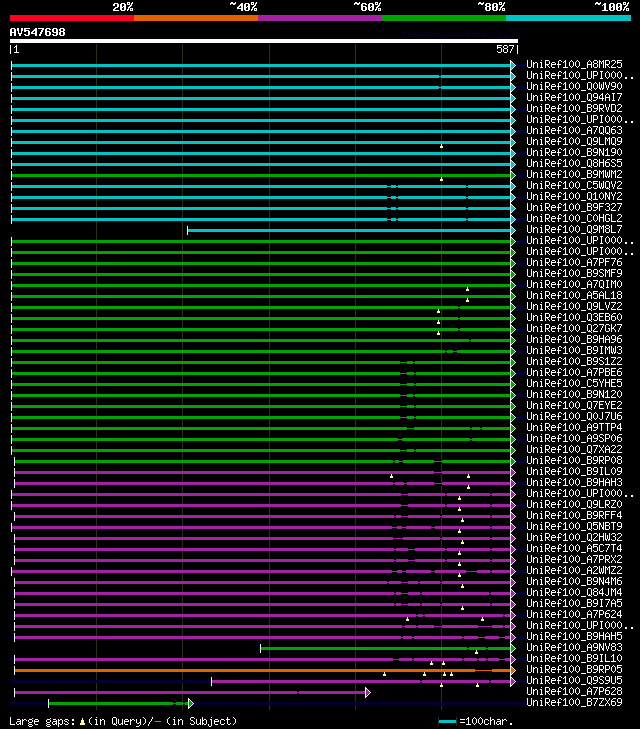Click the UniRef100_Q9M8L7 label
Viewport: 640px width, 729px height.
(574, 230)
